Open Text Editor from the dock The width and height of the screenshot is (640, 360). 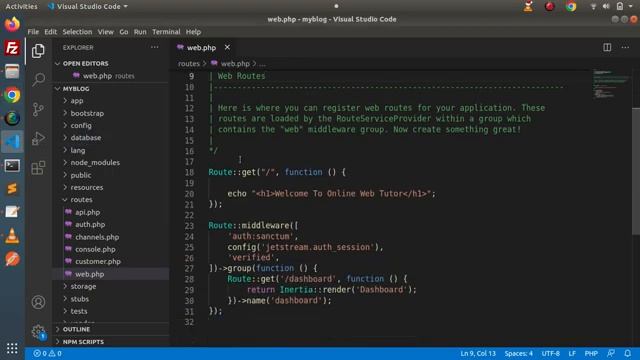coord(12,212)
